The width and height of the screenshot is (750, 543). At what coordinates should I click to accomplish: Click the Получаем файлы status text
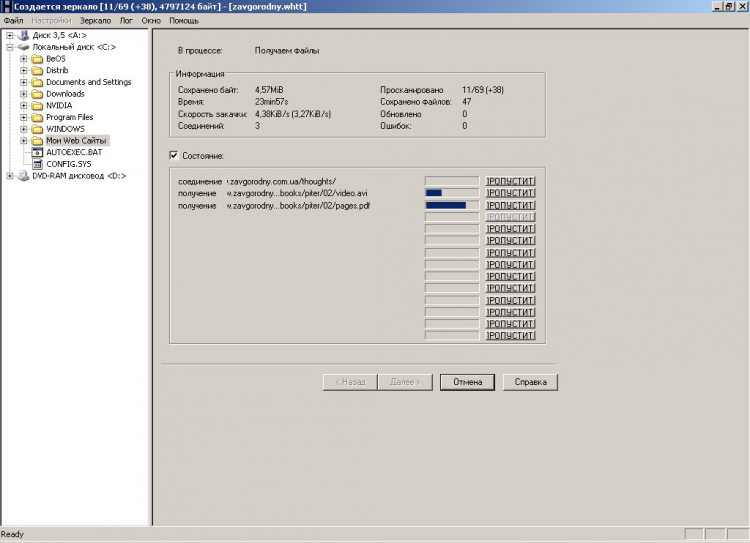point(287,51)
